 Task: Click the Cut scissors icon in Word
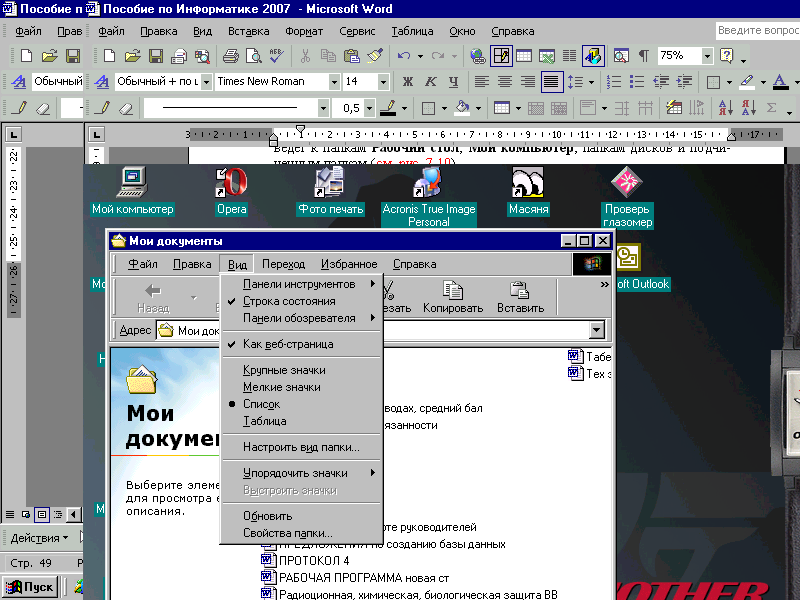click(x=305, y=56)
